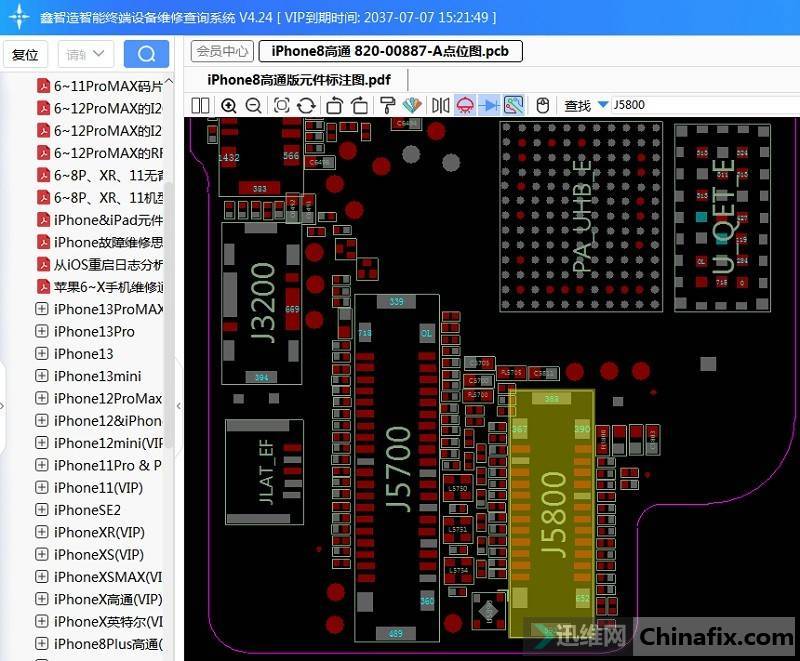Open the search dropdown arrow beside 查找

coord(603,105)
